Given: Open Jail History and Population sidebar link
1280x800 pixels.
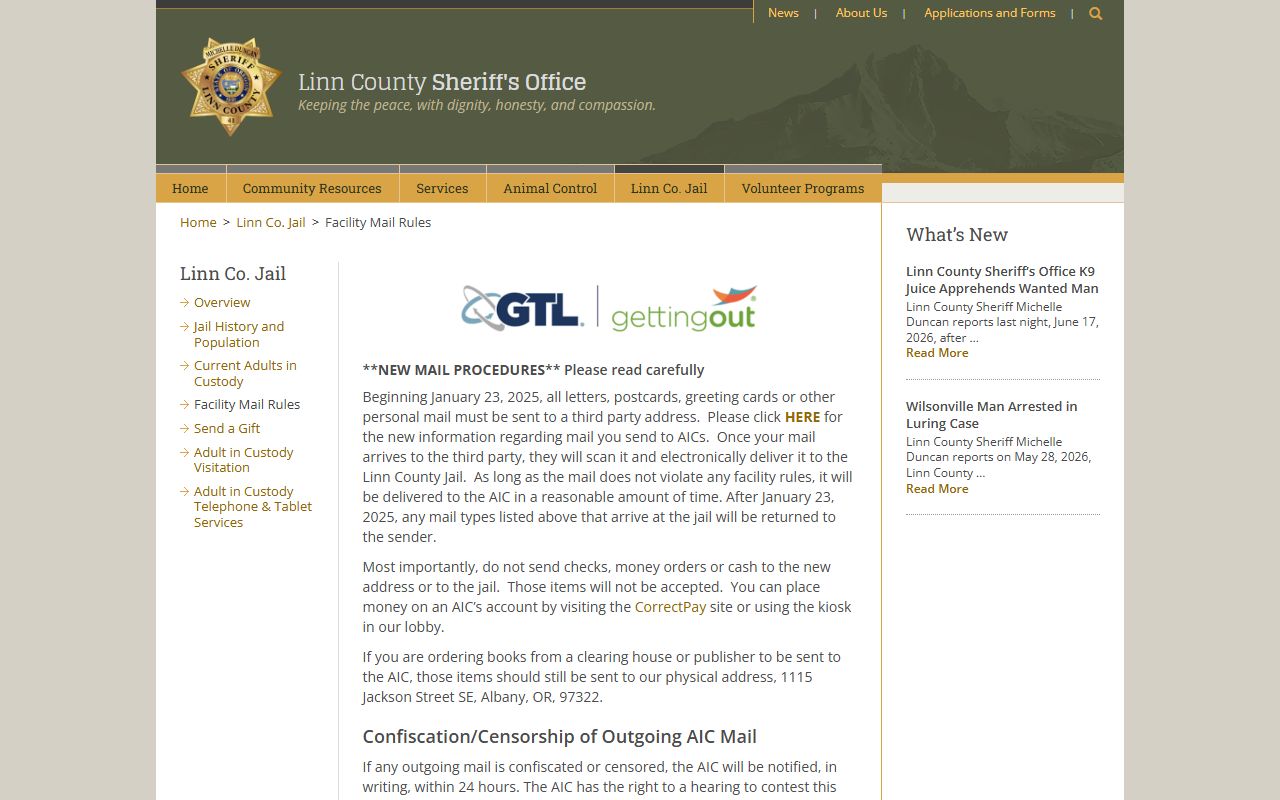Looking at the screenshot, I should tap(239, 334).
